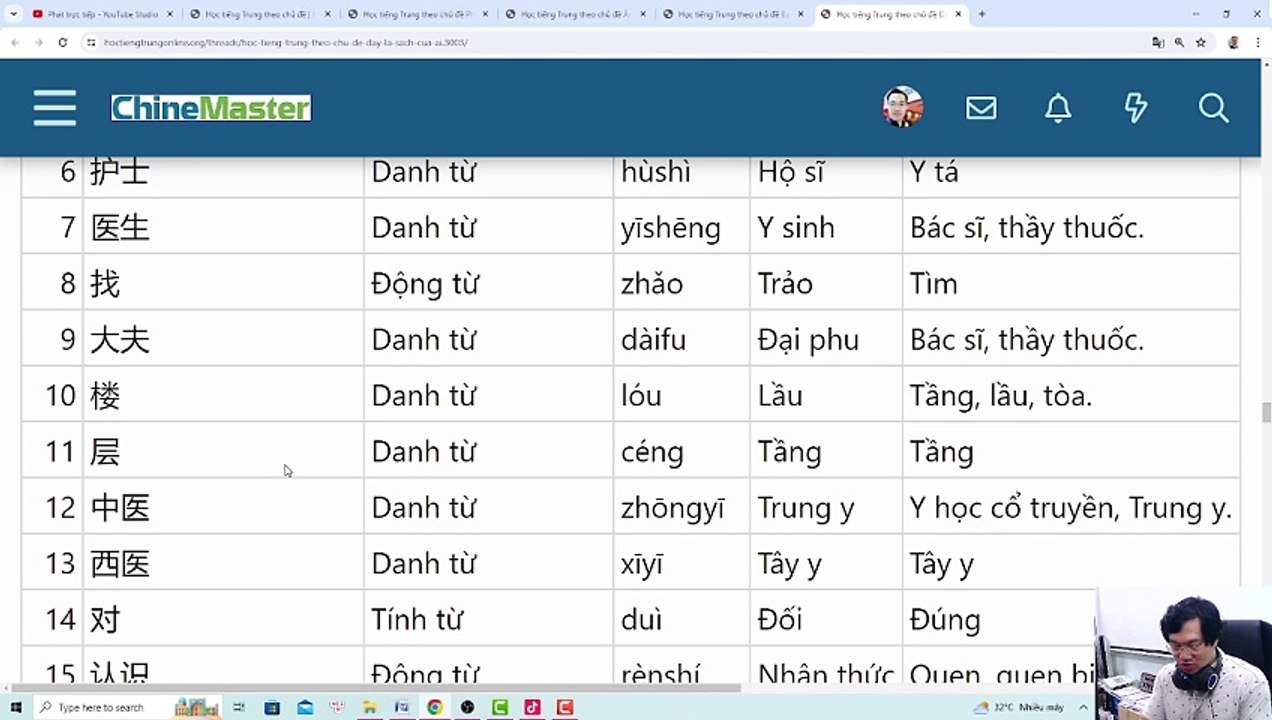Open TikTok from the taskbar
The image size is (1272, 720).
[532, 707]
